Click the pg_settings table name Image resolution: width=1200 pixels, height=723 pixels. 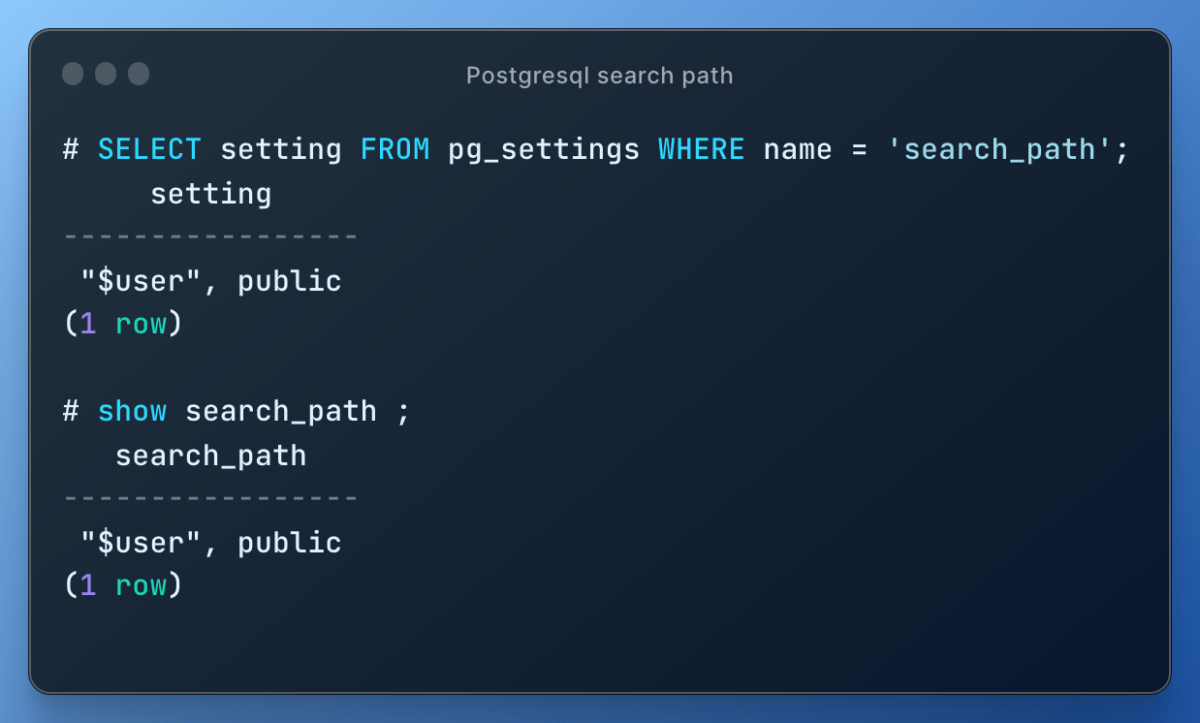544,151
